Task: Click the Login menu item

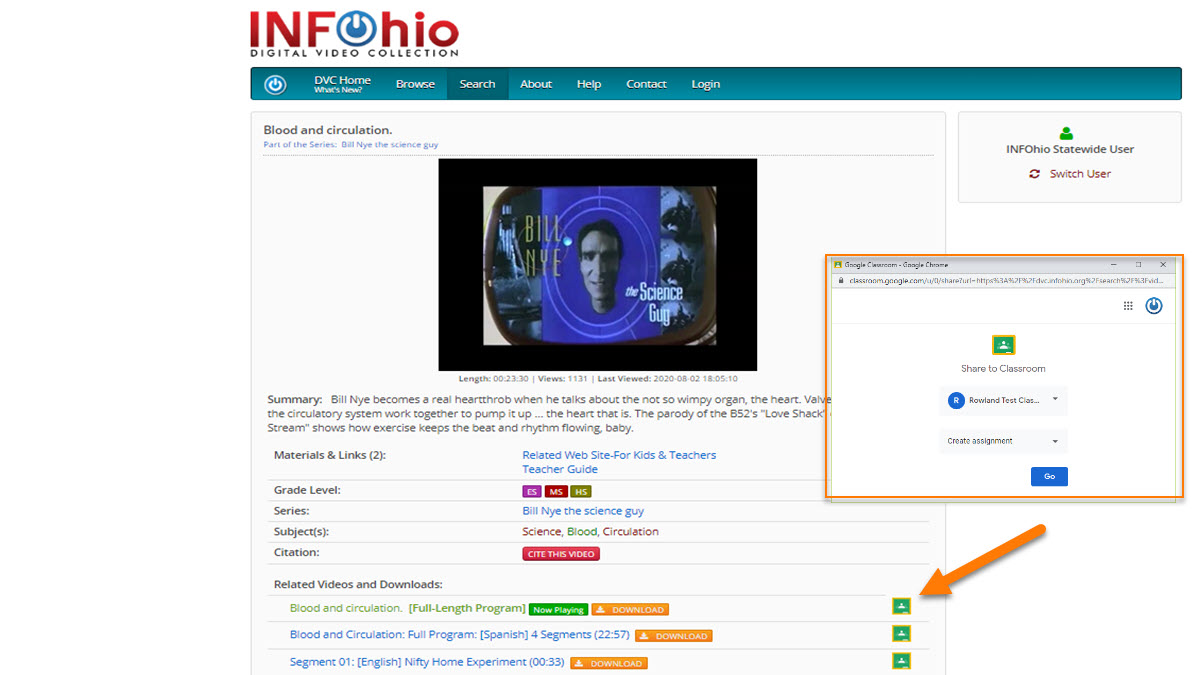Action: 706,84
